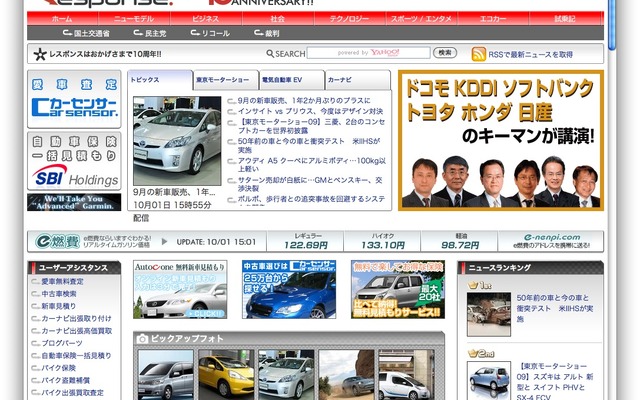Screen dimensions: 640x400
Task: Click the Advanced Garmin banner
Action: click(x=74, y=202)
